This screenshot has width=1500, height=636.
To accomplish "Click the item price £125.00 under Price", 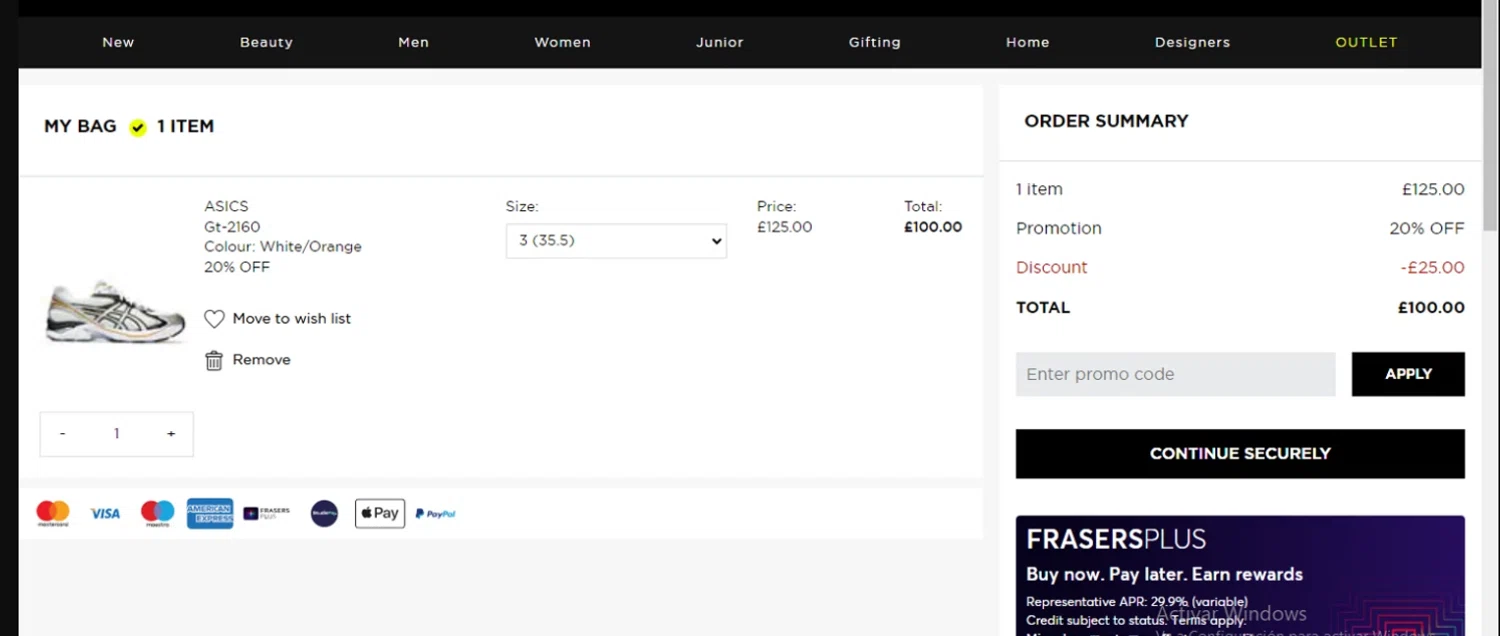I will [x=785, y=227].
